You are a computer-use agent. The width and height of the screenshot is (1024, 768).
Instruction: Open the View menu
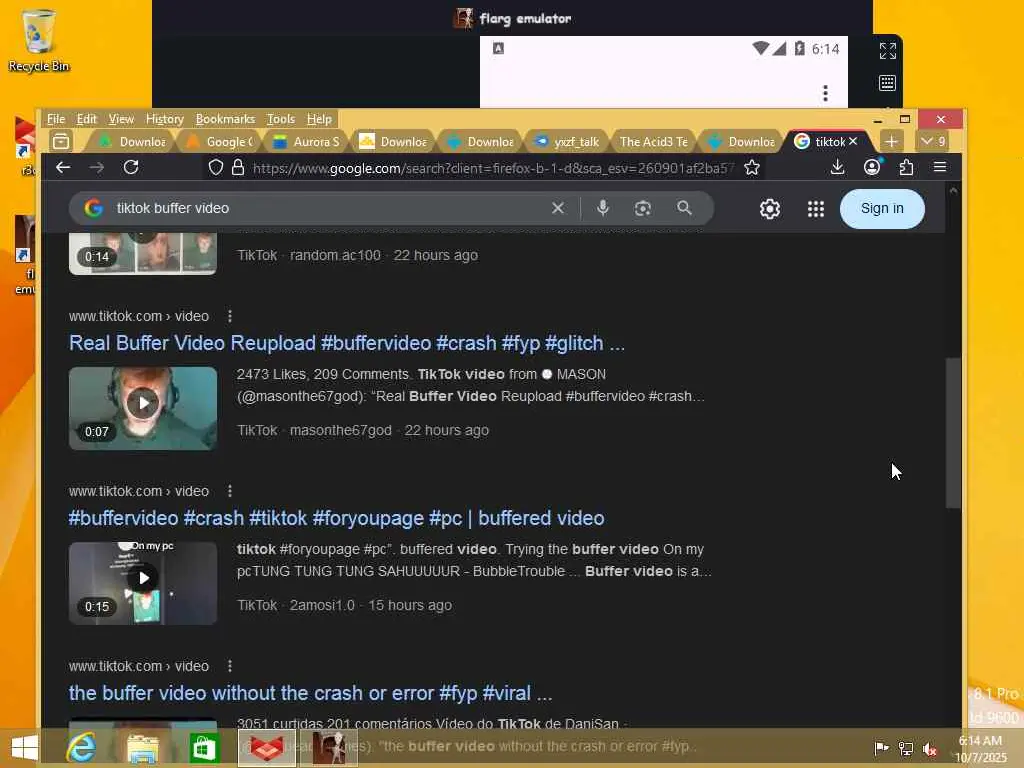click(x=121, y=119)
